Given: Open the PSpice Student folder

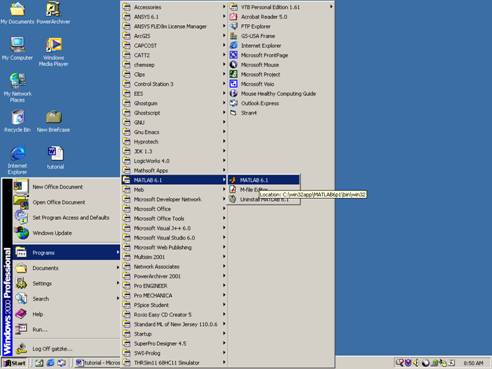Looking at the screenshot, I should coord(174,305).
